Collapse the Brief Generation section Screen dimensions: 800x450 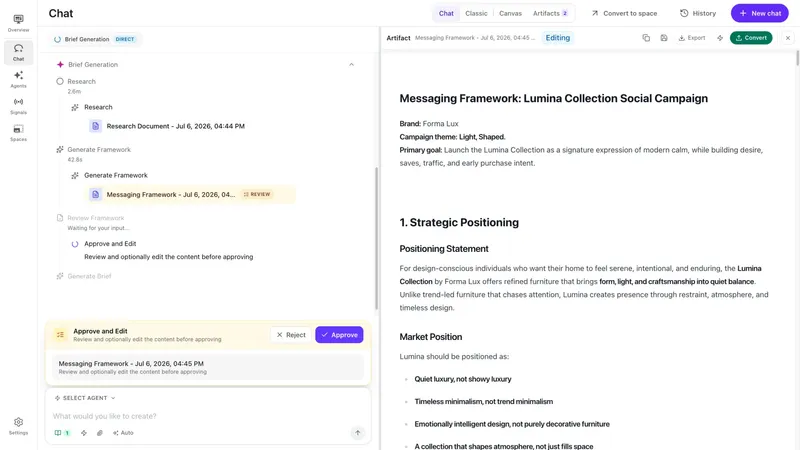click(x=352, y=64)
